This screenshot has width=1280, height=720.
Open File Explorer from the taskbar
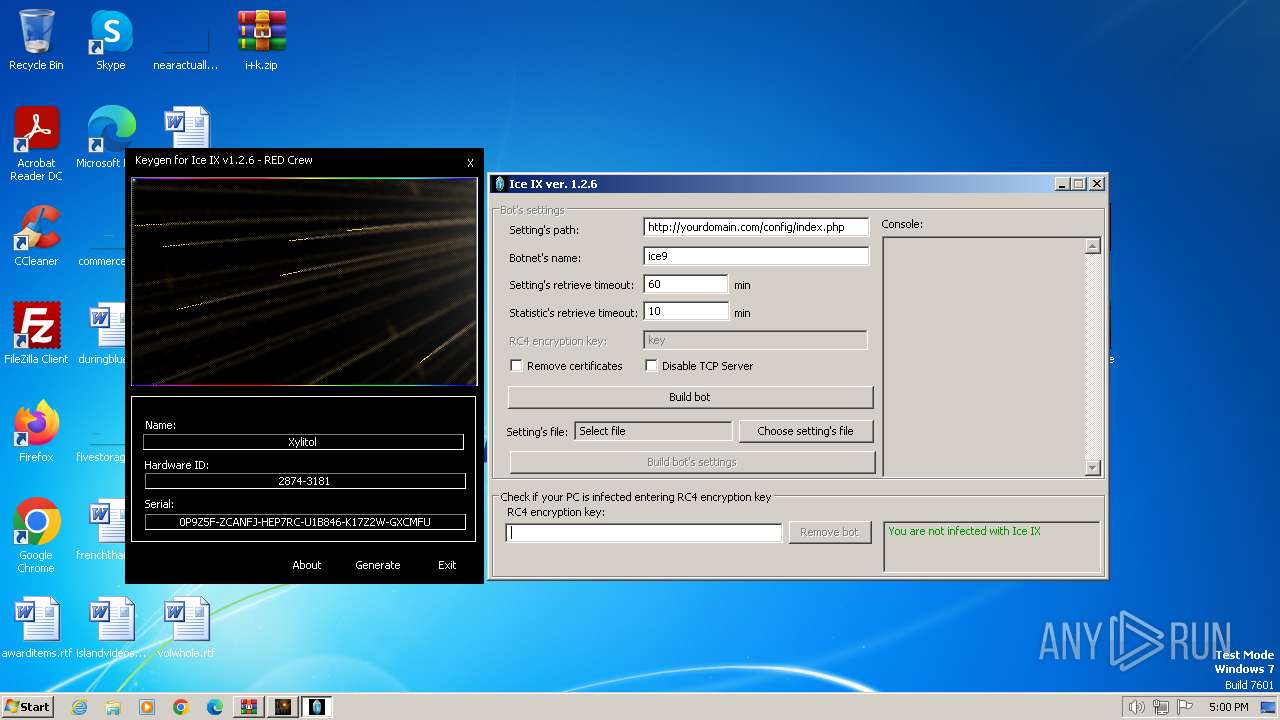(113, 707)
